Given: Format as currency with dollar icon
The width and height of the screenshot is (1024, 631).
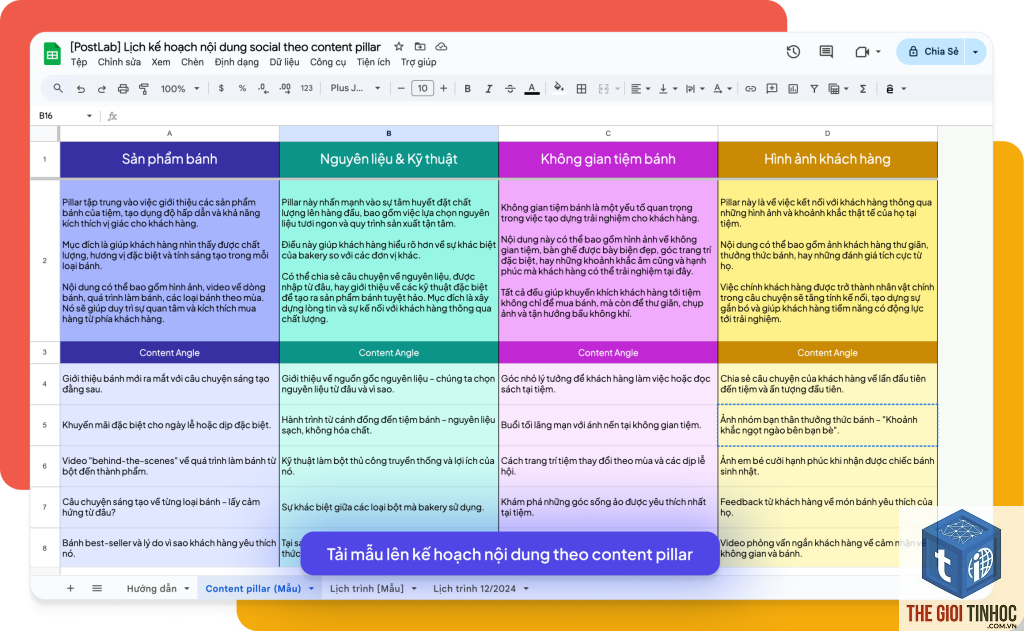Looking at the screenshot, I should [221, 88].
